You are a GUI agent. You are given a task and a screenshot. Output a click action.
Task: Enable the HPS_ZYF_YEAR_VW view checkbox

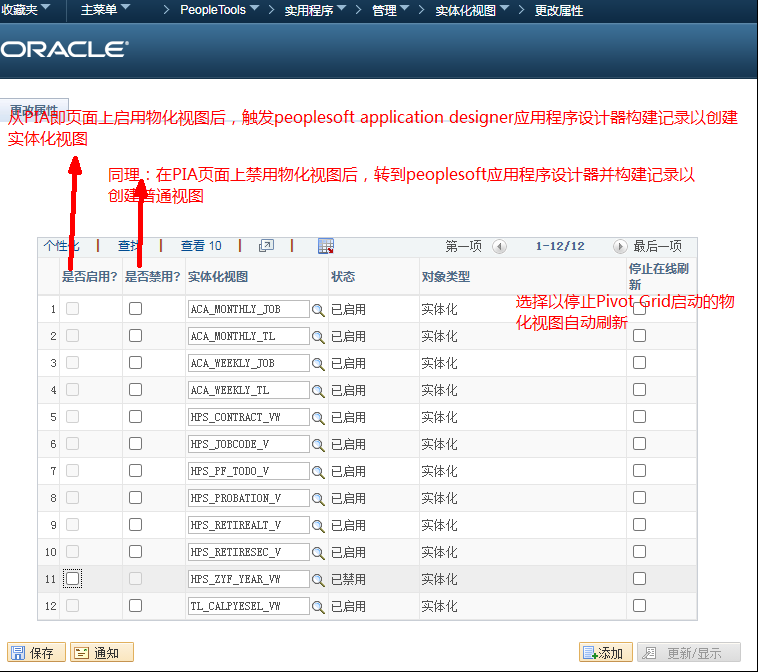tap(73, 579)
